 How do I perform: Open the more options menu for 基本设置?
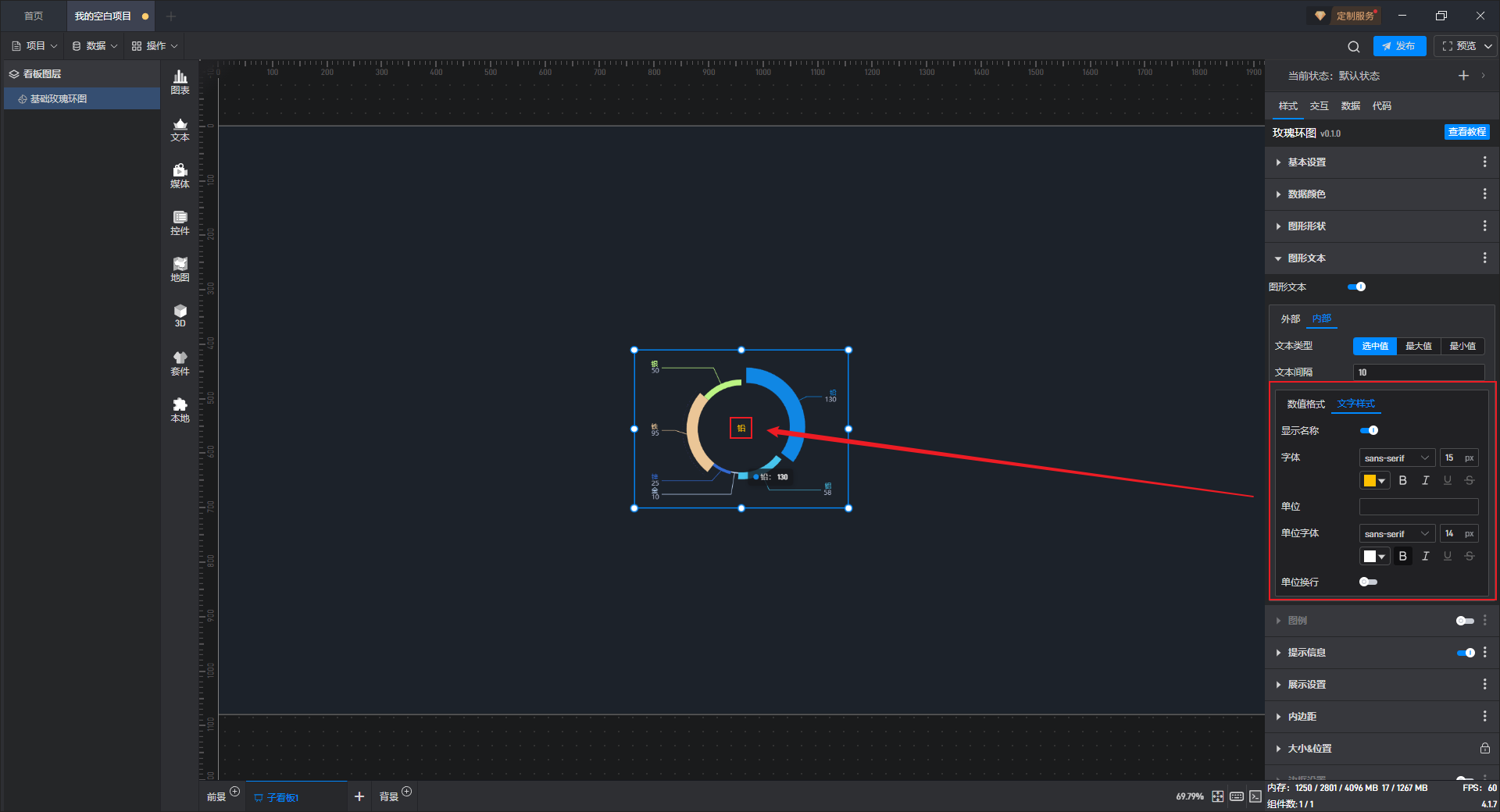click(1484, 162)
